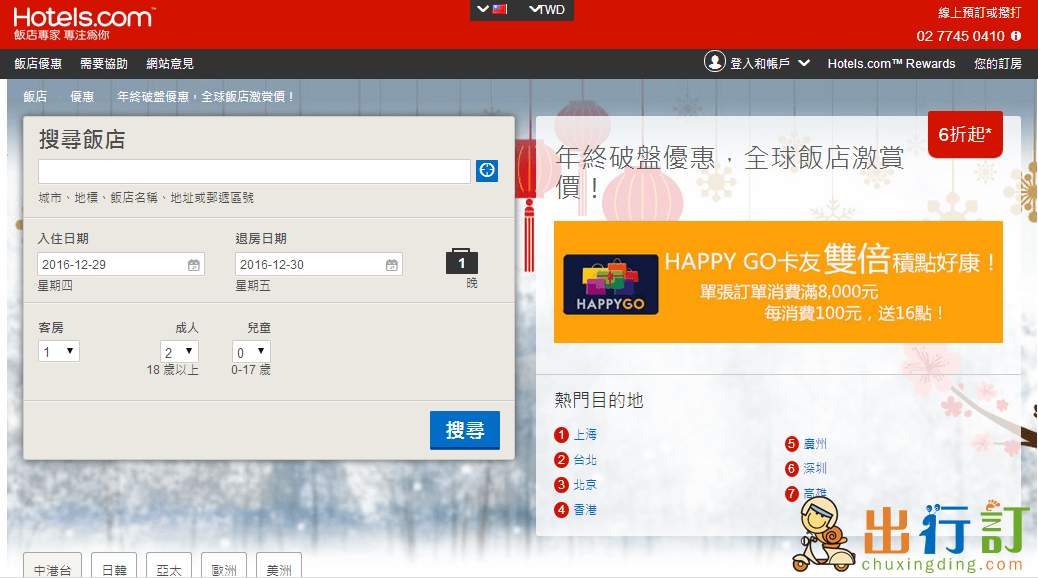
Task: Select 北京 from popular destinations
Action: (585, 485)
